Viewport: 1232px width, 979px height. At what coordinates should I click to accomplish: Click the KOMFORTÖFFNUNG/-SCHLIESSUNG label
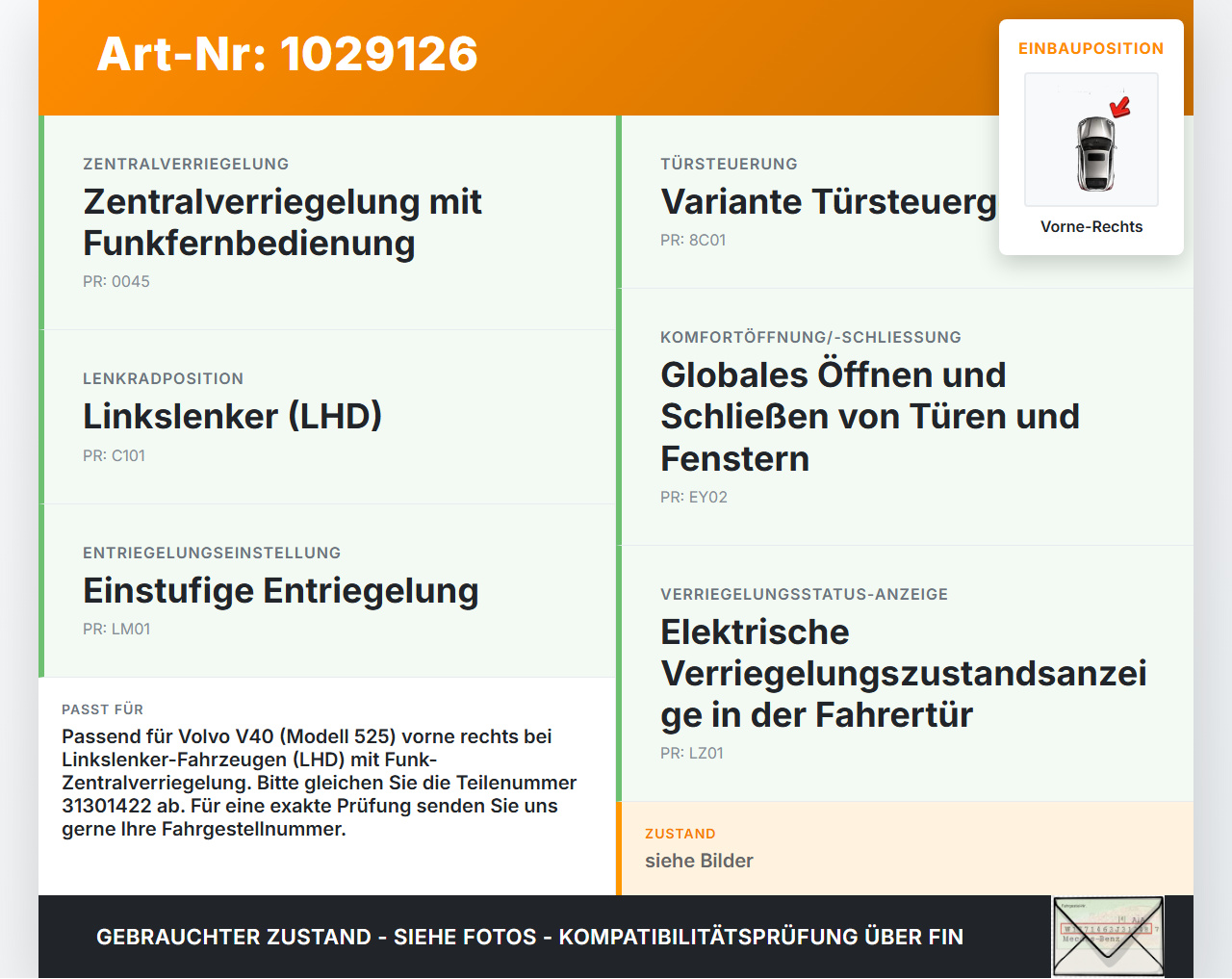[810, 337]
